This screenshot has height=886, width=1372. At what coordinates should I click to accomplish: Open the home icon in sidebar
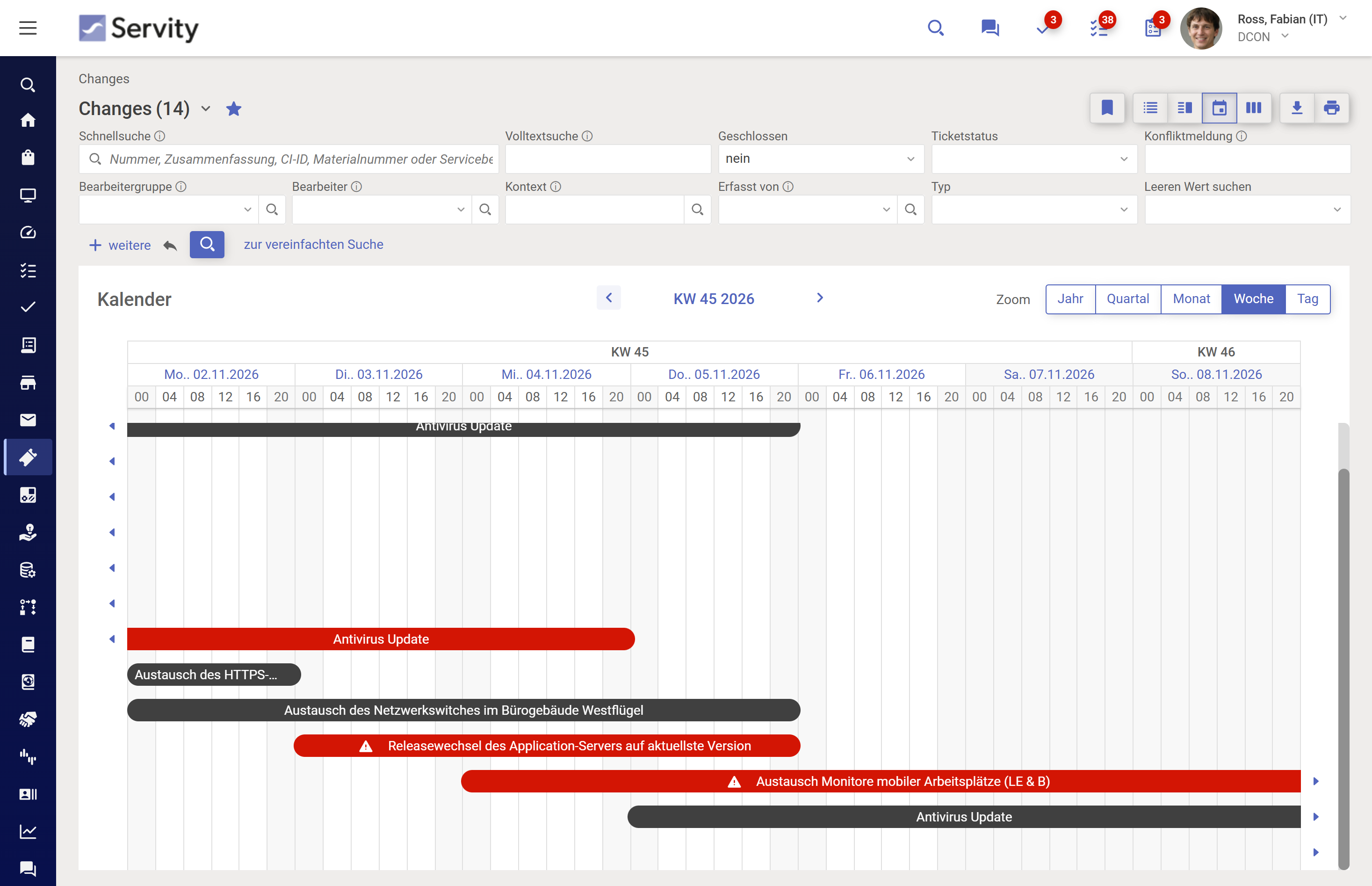click(x=28, y=120)
